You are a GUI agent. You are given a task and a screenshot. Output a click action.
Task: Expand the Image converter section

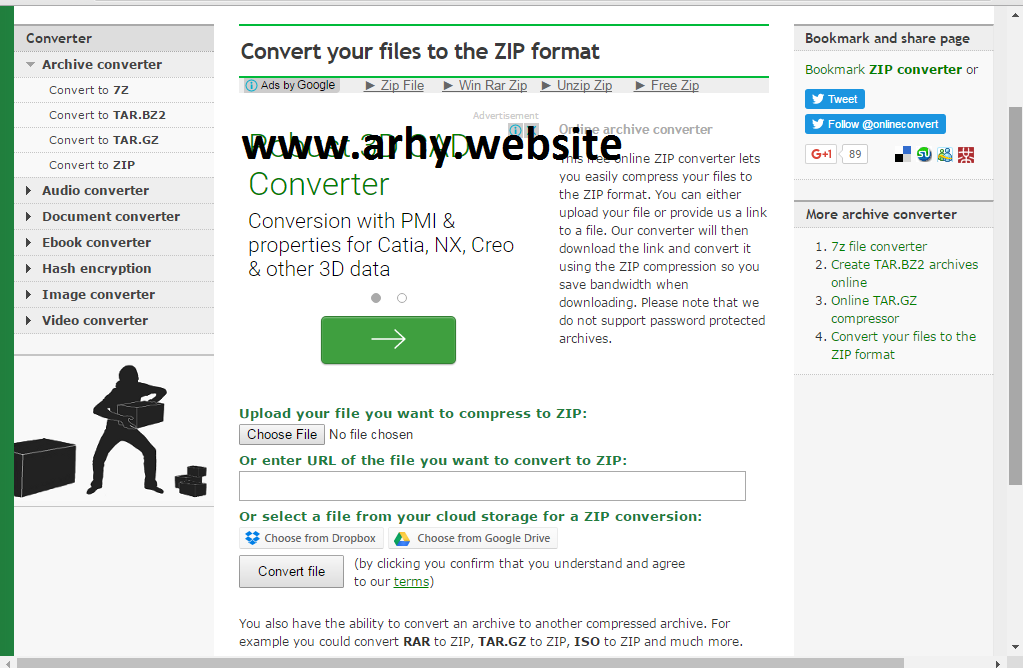(x=114, y=295)
